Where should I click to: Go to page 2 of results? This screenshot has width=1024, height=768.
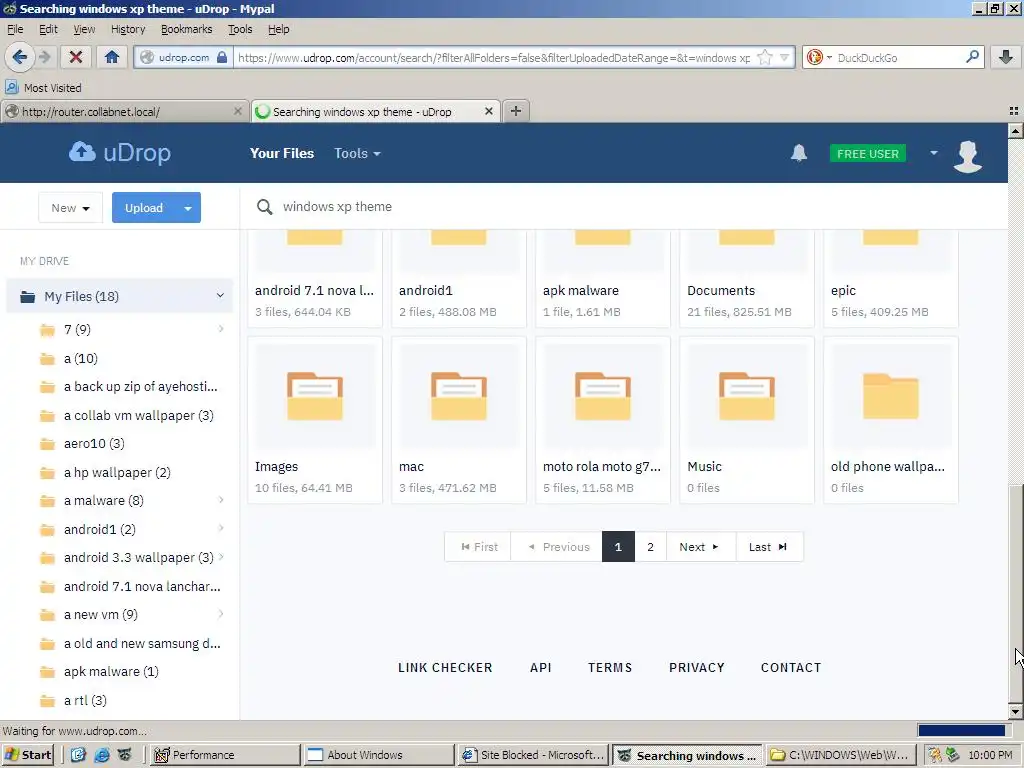650,547
